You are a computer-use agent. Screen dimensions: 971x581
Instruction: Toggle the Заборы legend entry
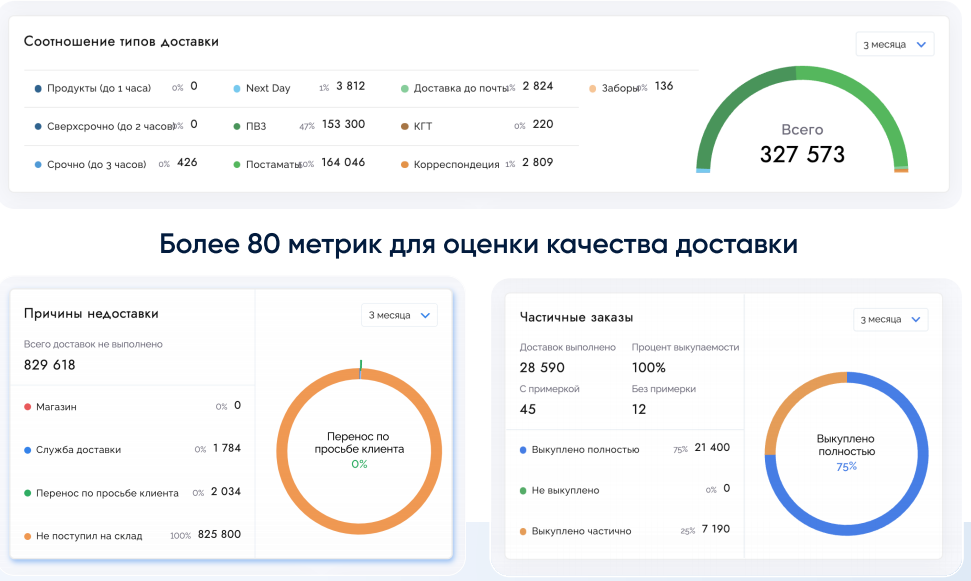coord(620,88)
